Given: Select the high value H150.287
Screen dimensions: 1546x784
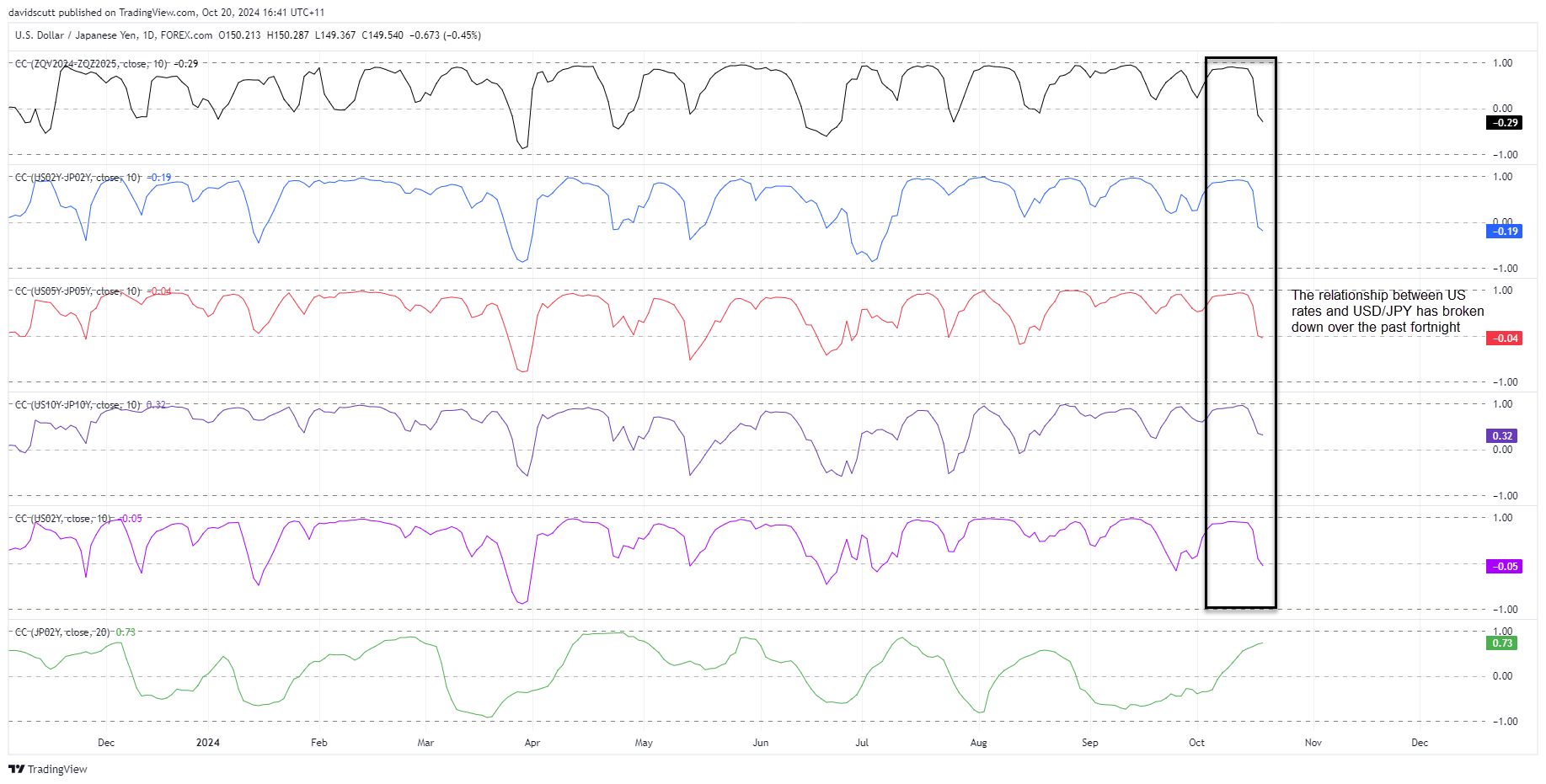Looking at the screenshot, I should 287,35.
